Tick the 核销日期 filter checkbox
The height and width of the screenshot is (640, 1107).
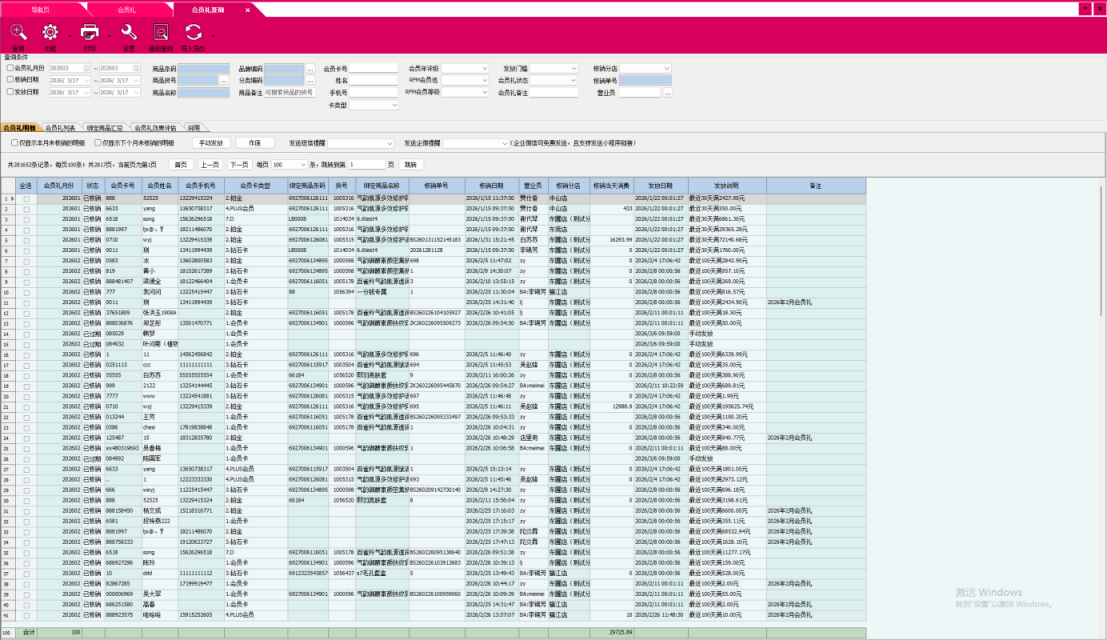click(10, 79)
